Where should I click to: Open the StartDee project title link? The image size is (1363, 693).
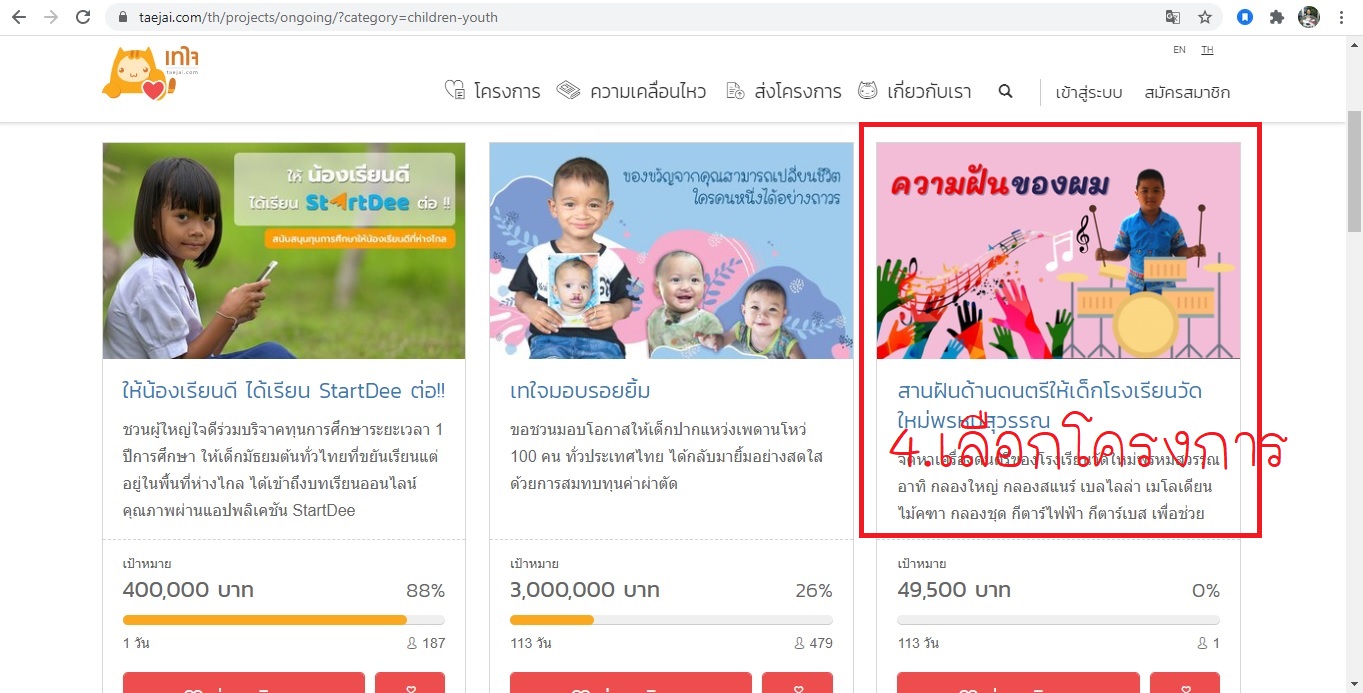pos(283,391)
